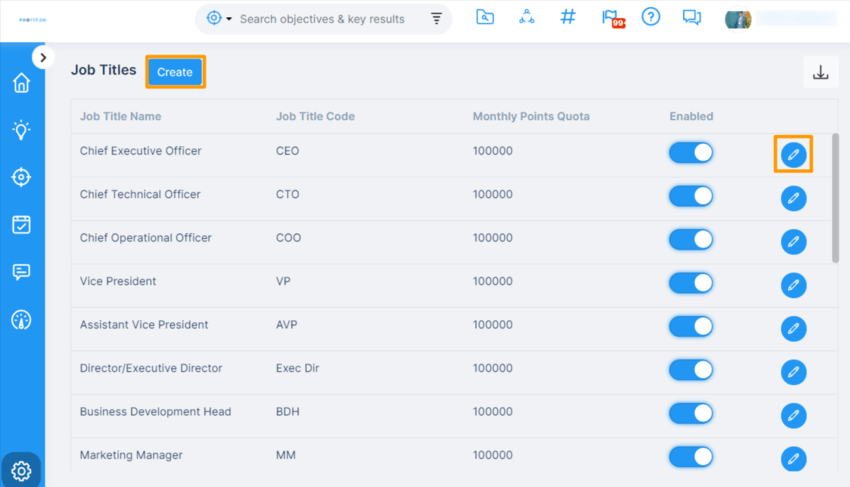
Task: Select the MM code cell
Action: tap(286, 455)
